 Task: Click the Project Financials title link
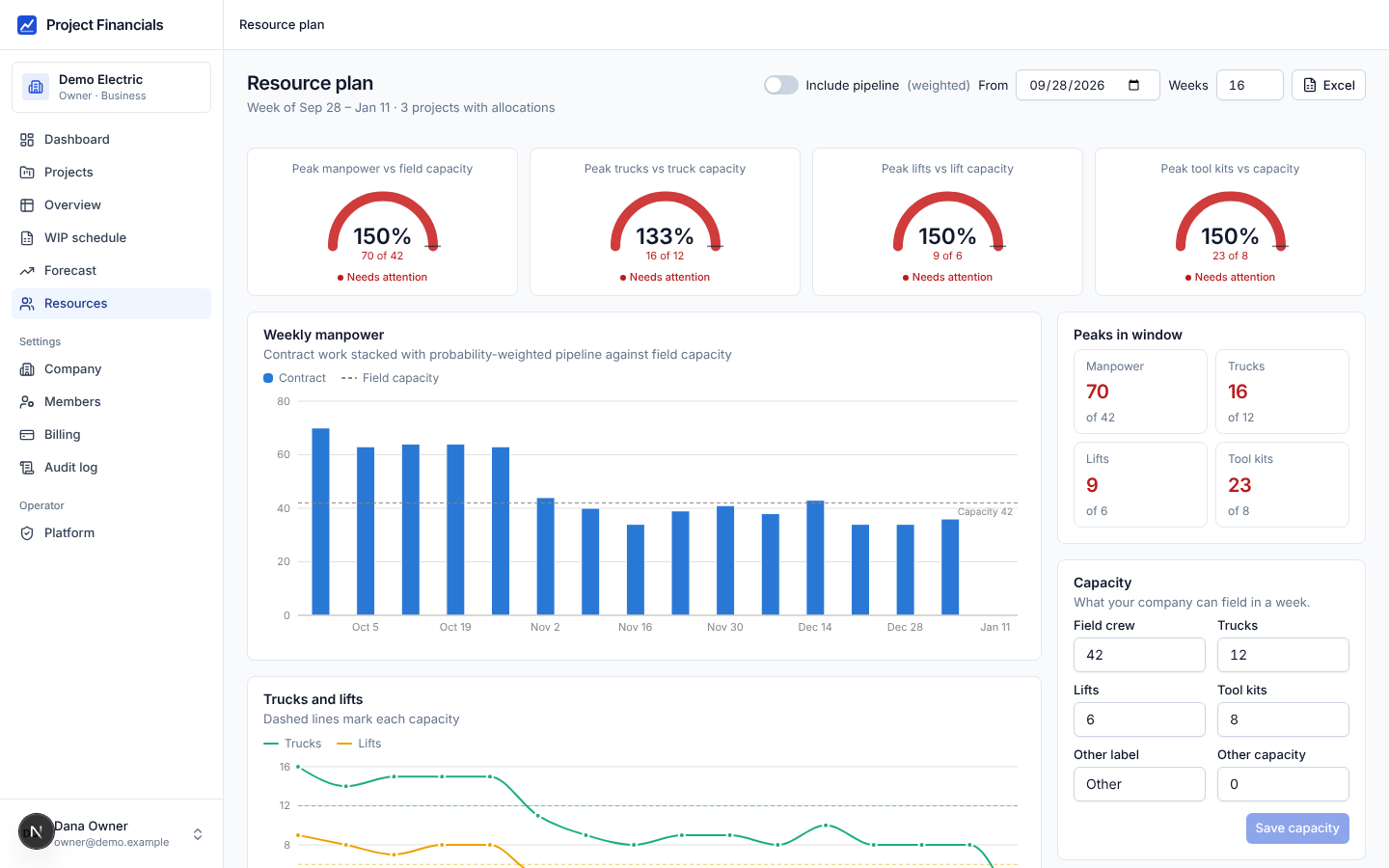pos(104,25)
